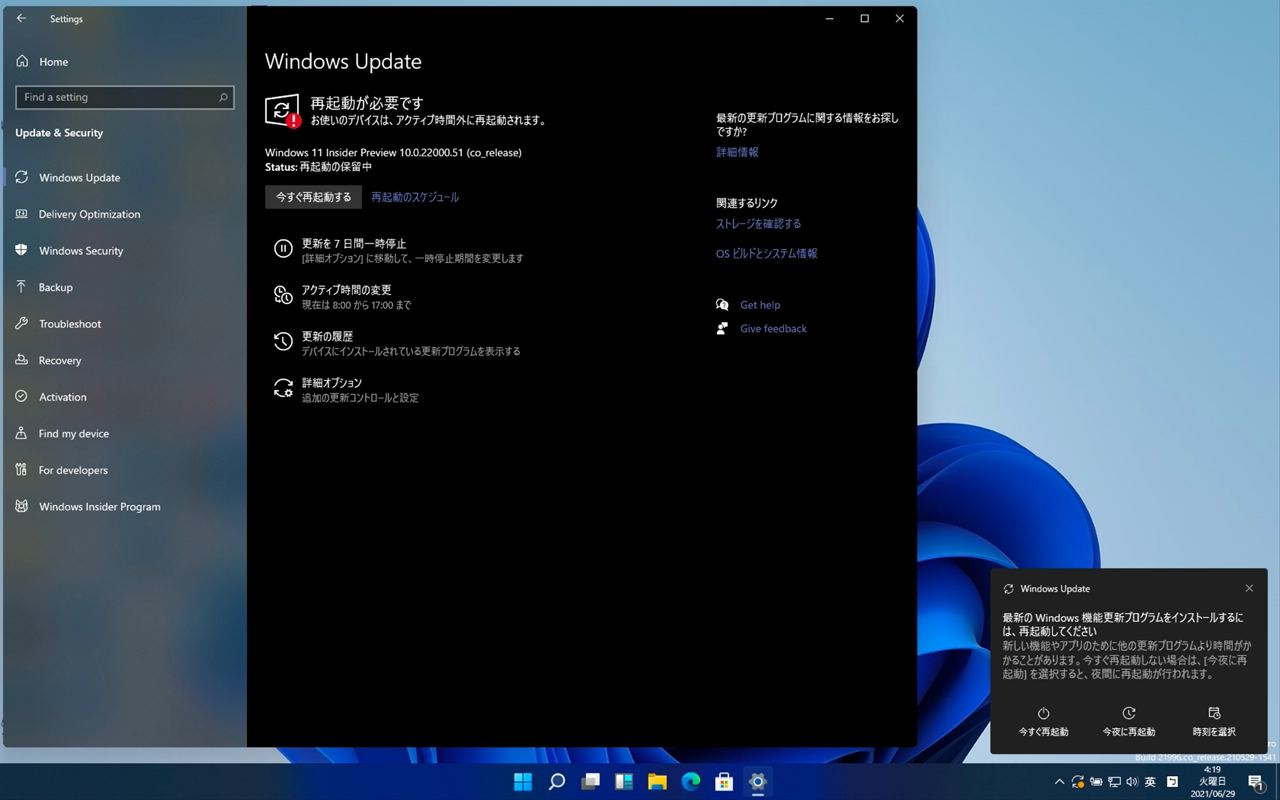1280x800 pixels.
Task: Choose 今夜に再起動 in the notification
Action: (1128, 722)
